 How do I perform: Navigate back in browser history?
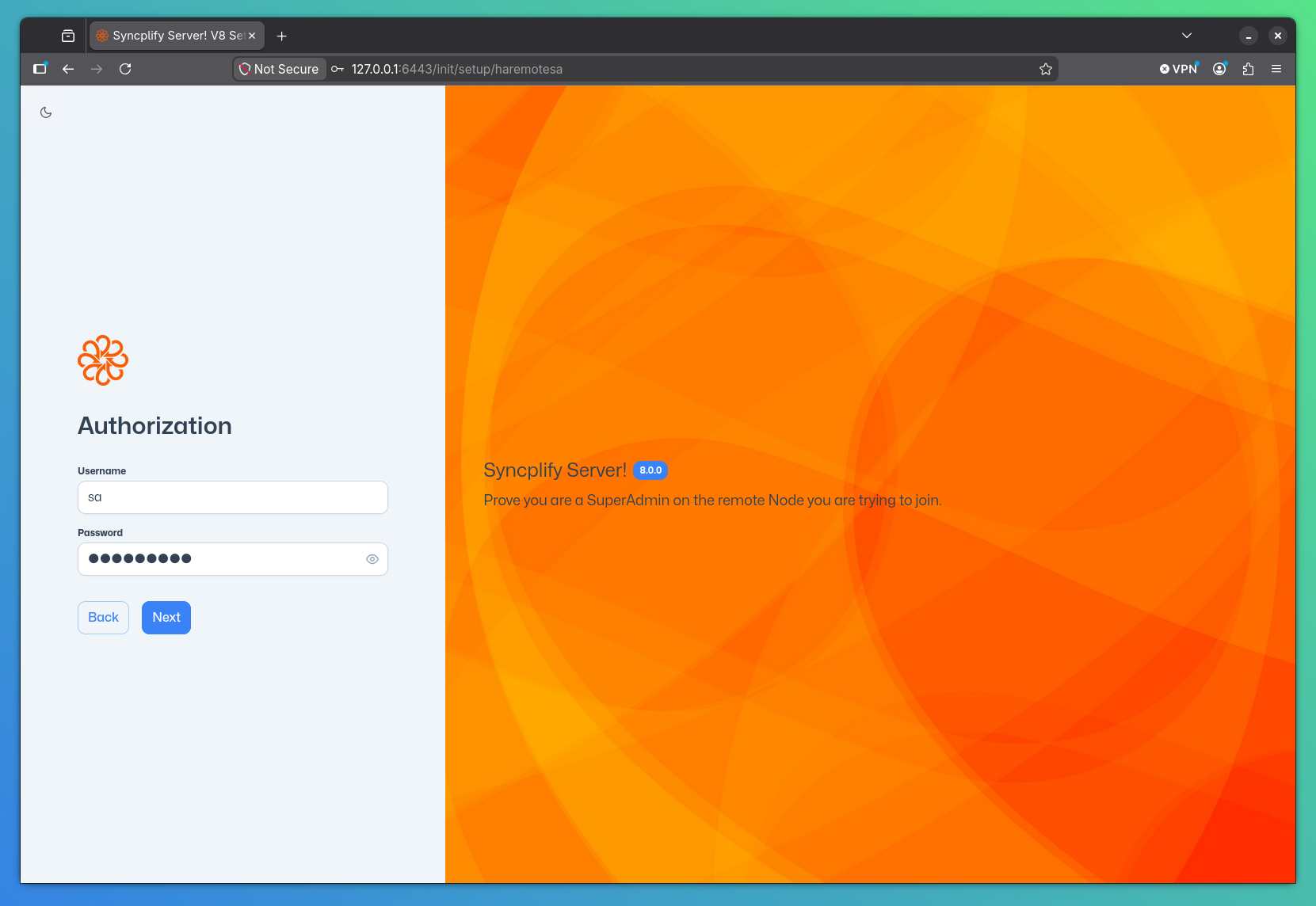click(x=68, y=69)
